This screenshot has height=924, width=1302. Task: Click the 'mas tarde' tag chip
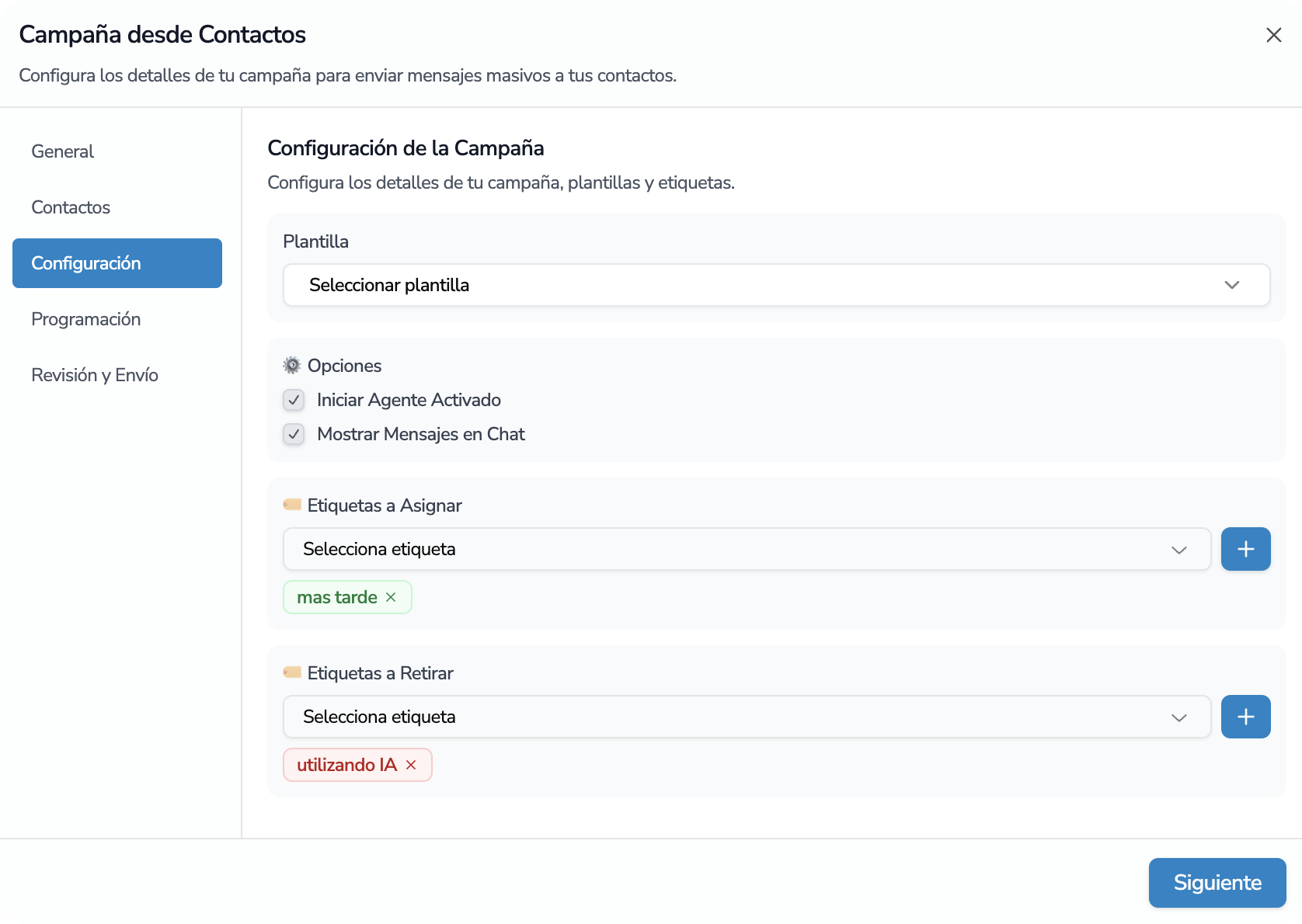coord(347,597)
